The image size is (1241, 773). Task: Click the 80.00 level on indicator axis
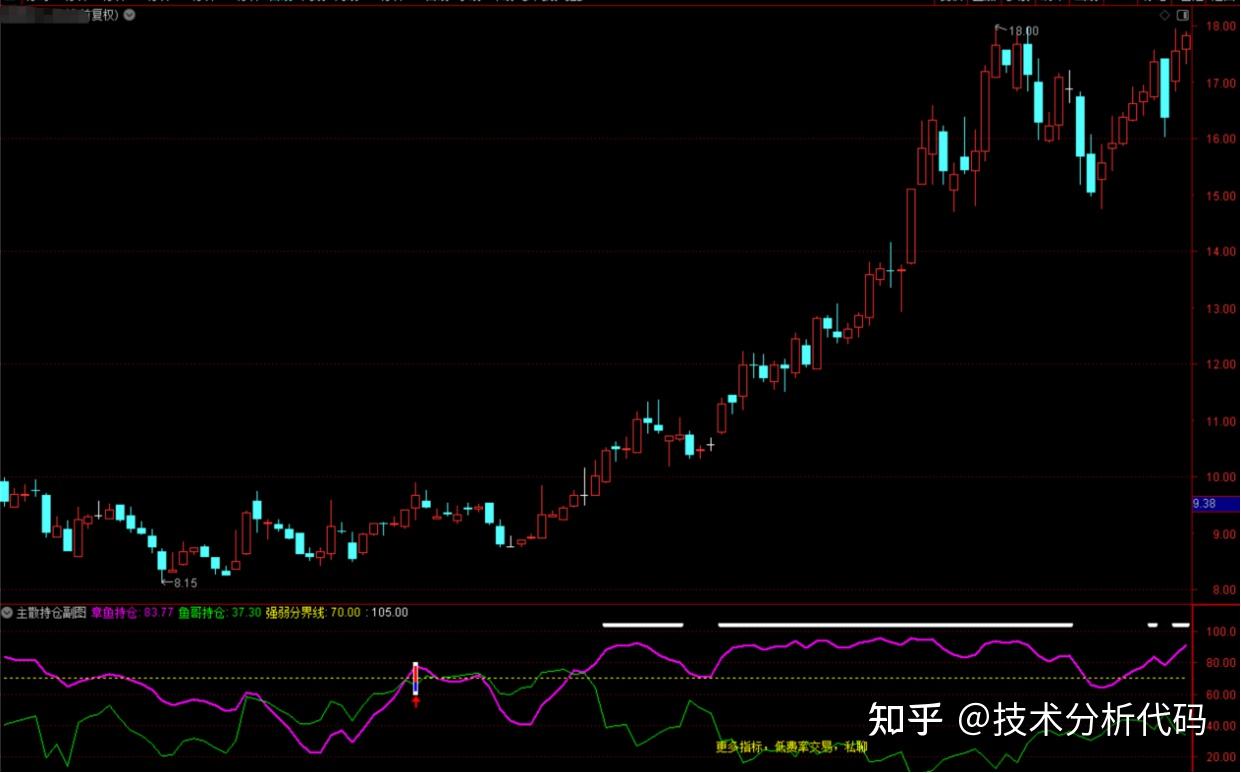(x=1223, y=664)
